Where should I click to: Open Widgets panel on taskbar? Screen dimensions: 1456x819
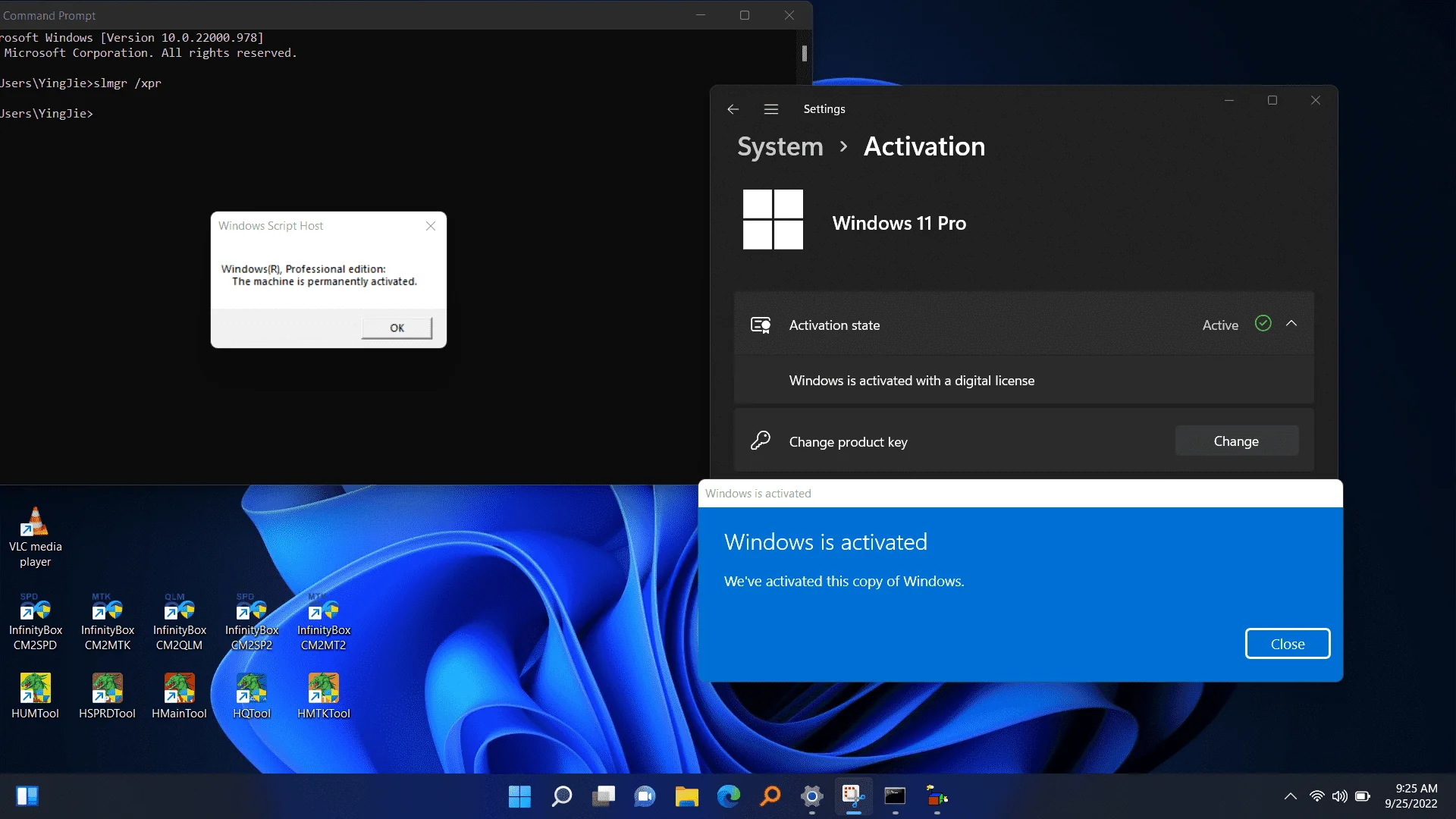[27, 796]
